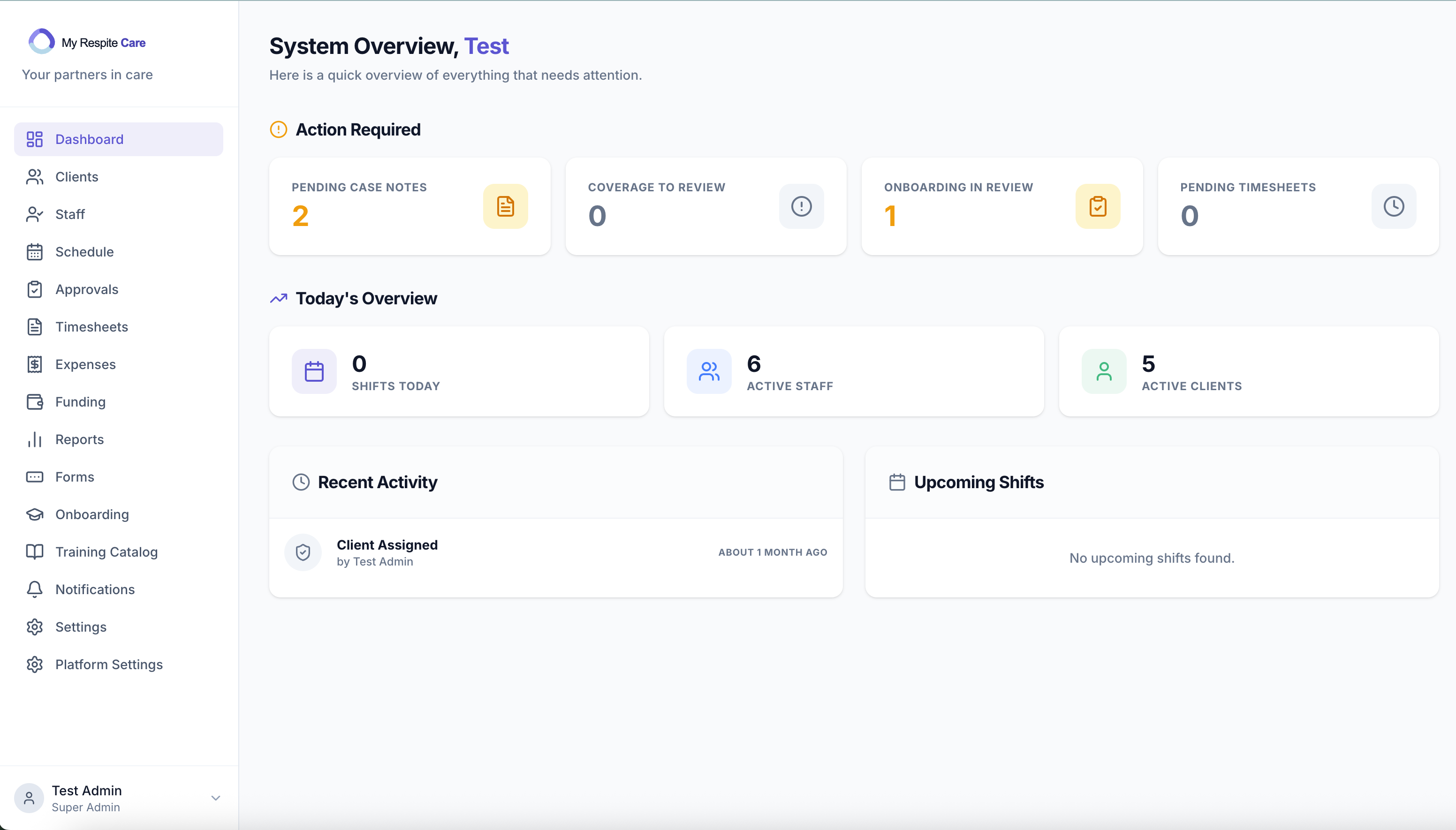Click the Timesheets document icon in sidebar
The image size is (1456, 830).
[35, 327]
